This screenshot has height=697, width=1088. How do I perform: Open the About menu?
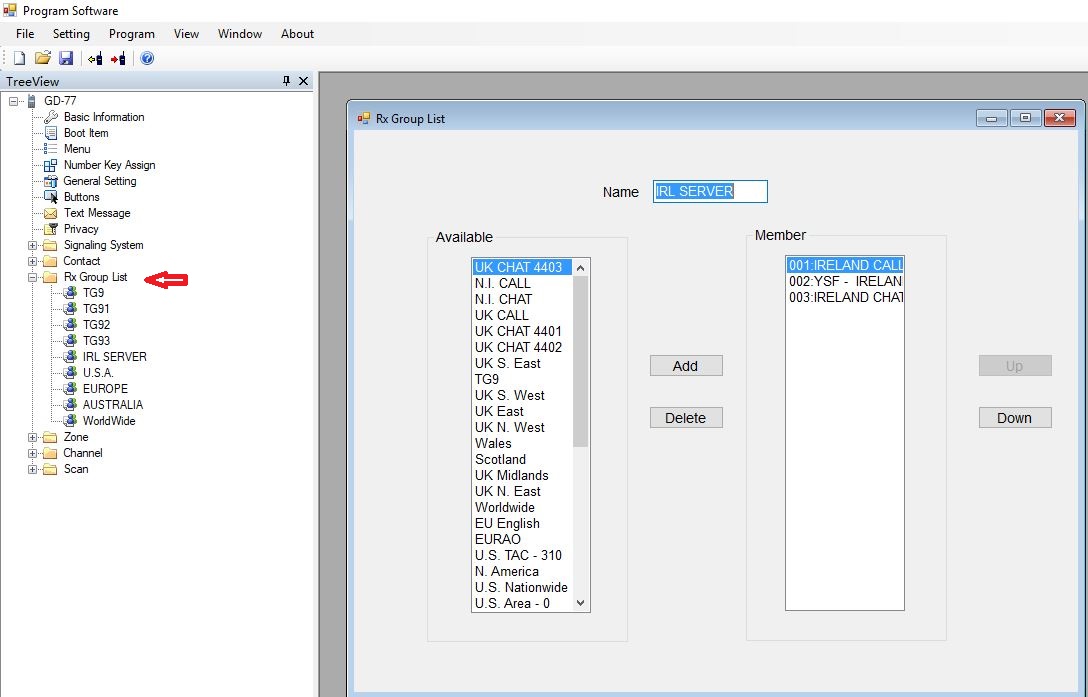297,33
